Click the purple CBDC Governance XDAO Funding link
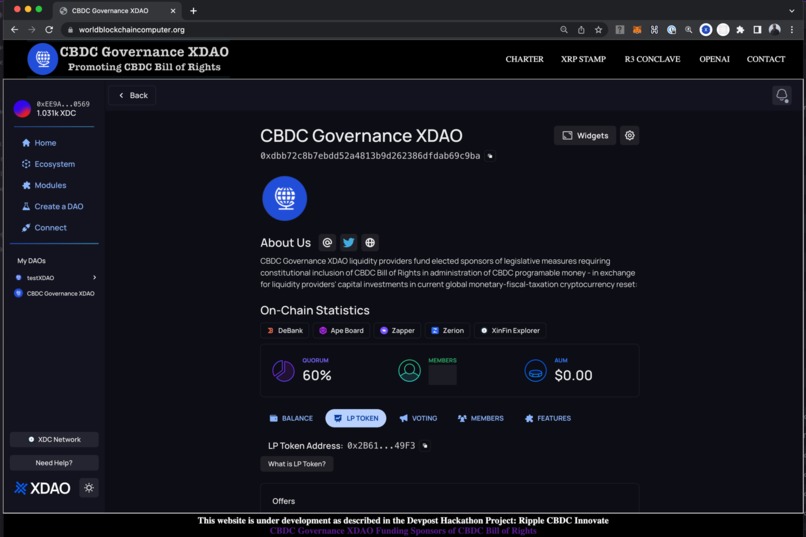Screen dimensions: 806x537 click(403, 531)
